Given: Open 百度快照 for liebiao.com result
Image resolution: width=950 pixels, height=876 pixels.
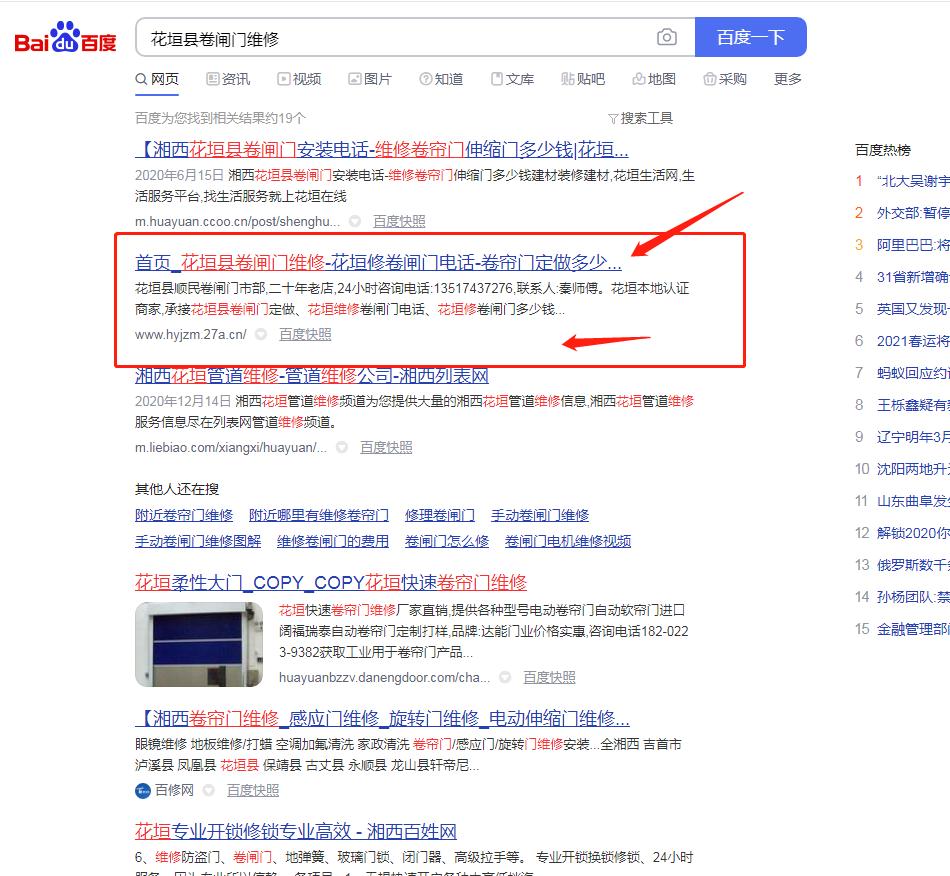Looking at the screenshot, I should coord(386,447).
